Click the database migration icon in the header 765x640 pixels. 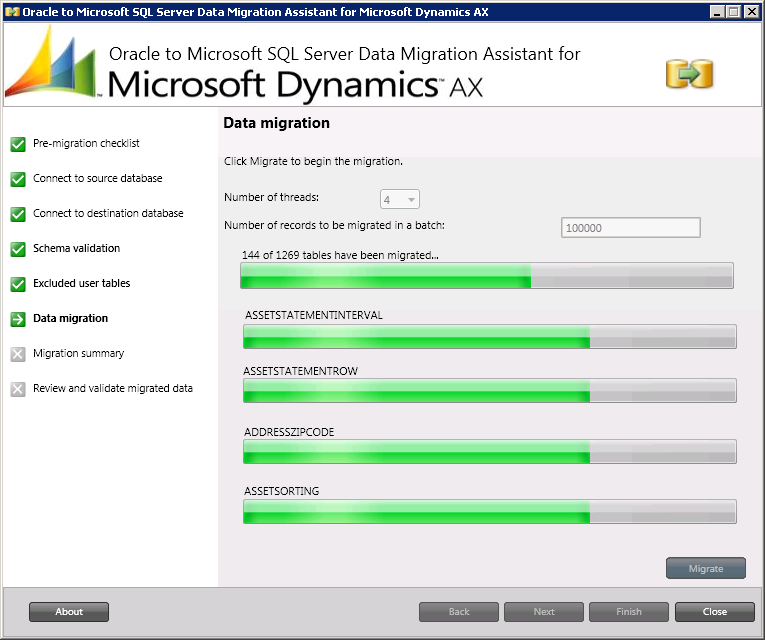pyautogui.click(x=689, y=74)
